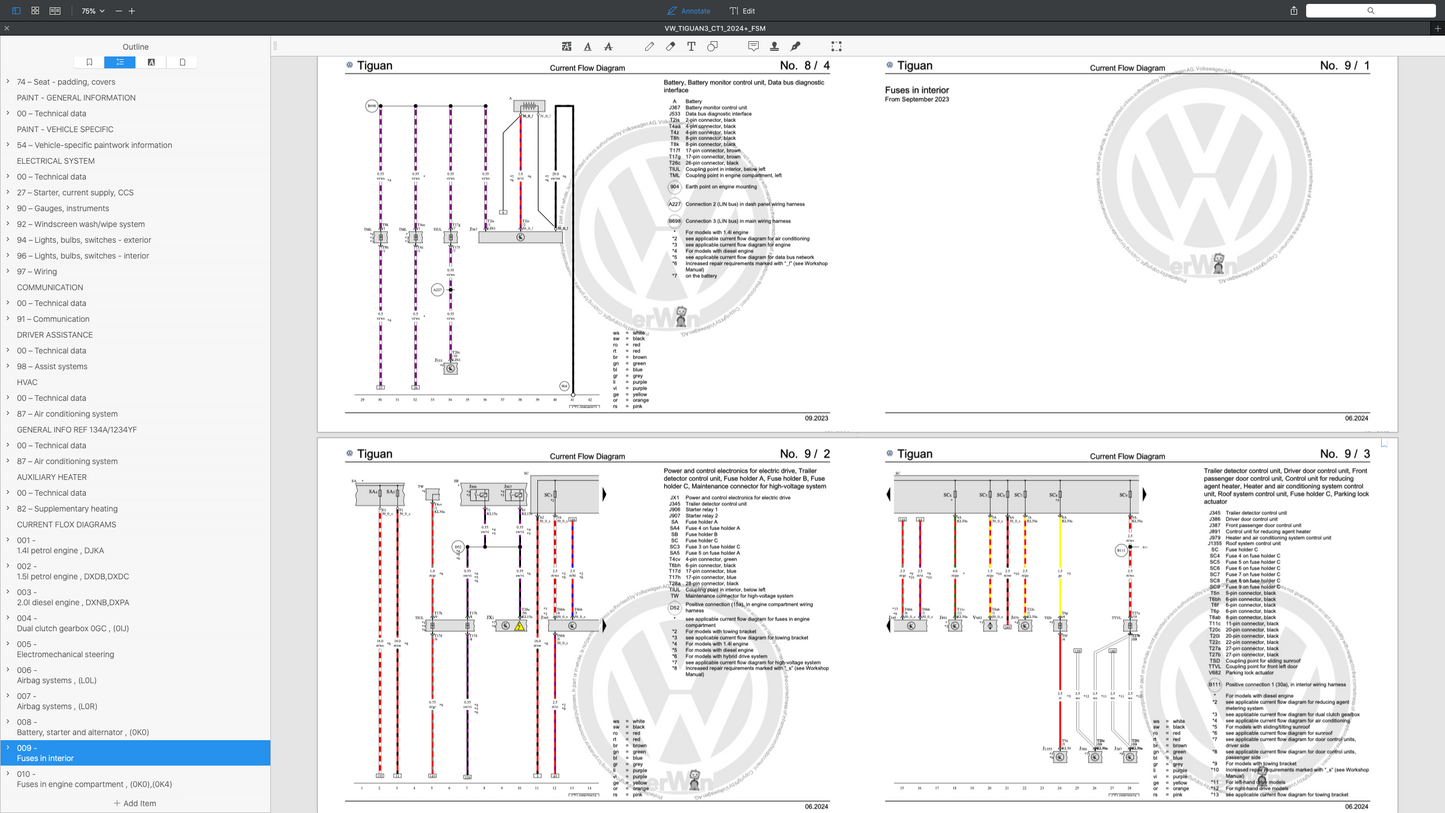
Task: Show the outline sidebar tab
Action: click(x=120, y=62)
